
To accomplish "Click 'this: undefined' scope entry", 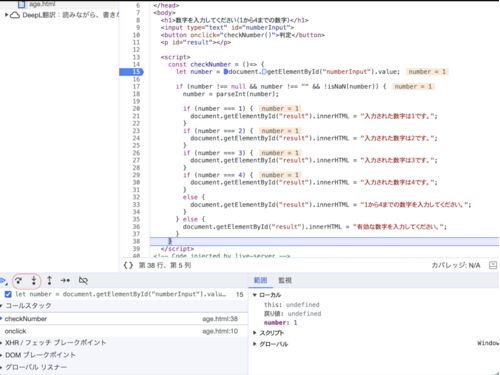I will tap(292, 305).
